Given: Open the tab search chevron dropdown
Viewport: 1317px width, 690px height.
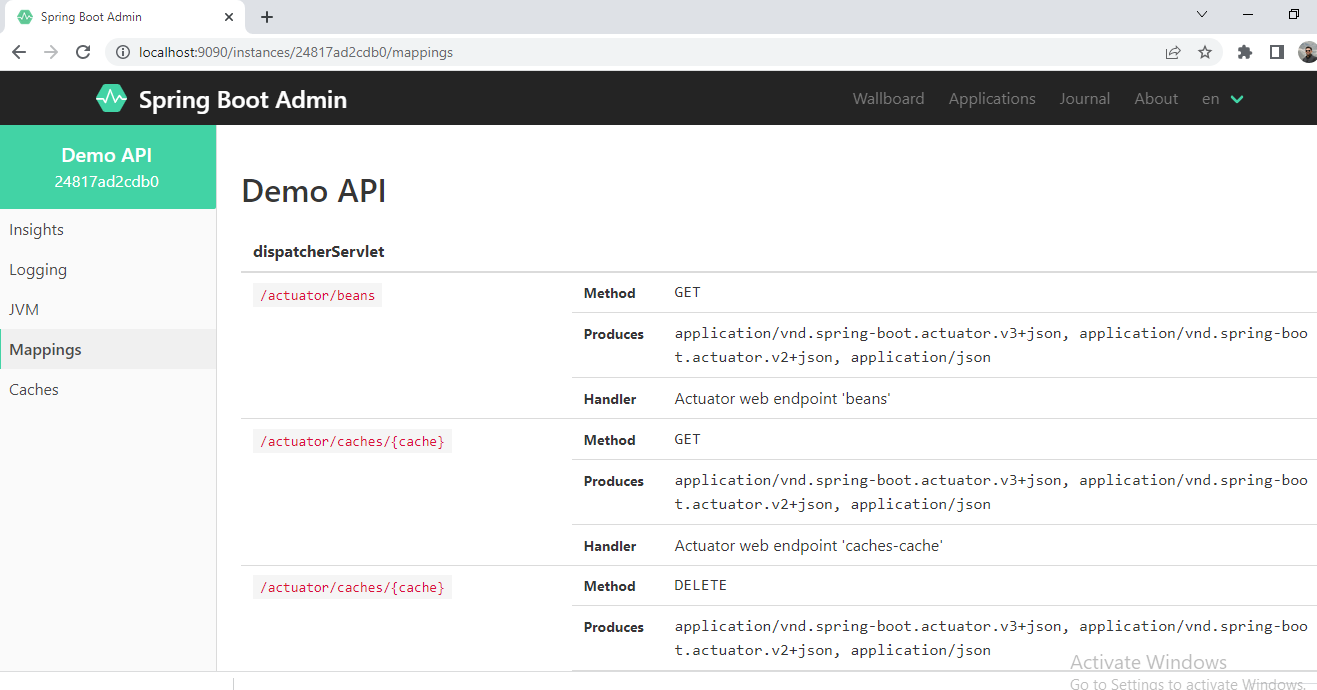Looking at the screenshot, I should tap(1202, 14).
